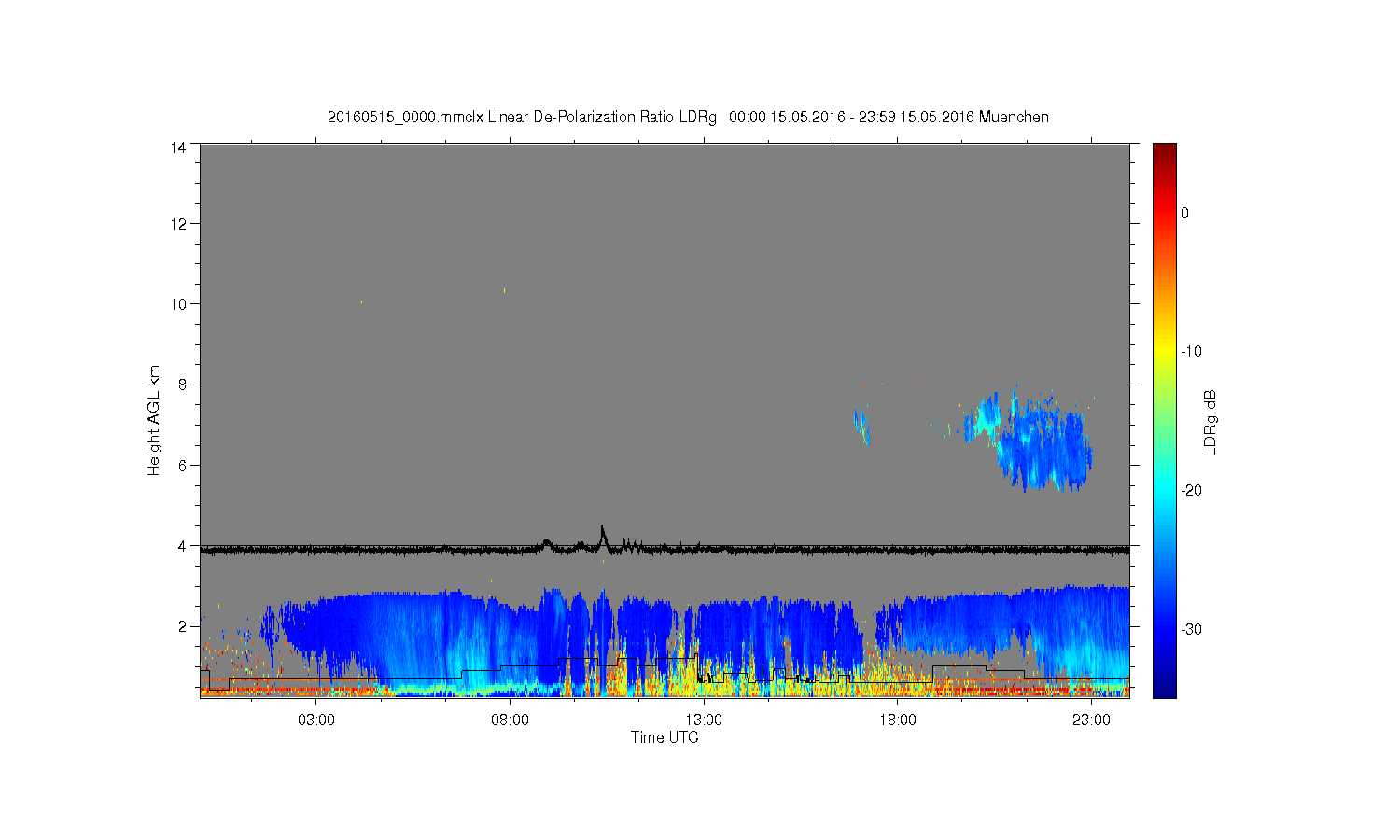This screenshot has width=1400, height=840.
Task: Click the colorbar value label '-30'
Action: click(x=1191, y=630)
